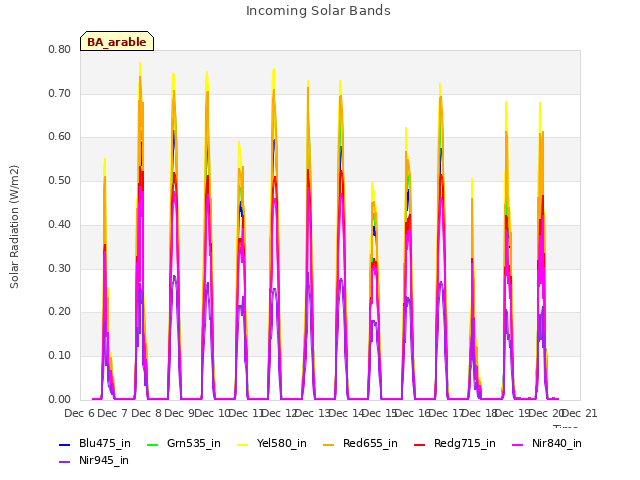
Task: Click the green Grn535_in legend swatch
Action: [153, 444]
